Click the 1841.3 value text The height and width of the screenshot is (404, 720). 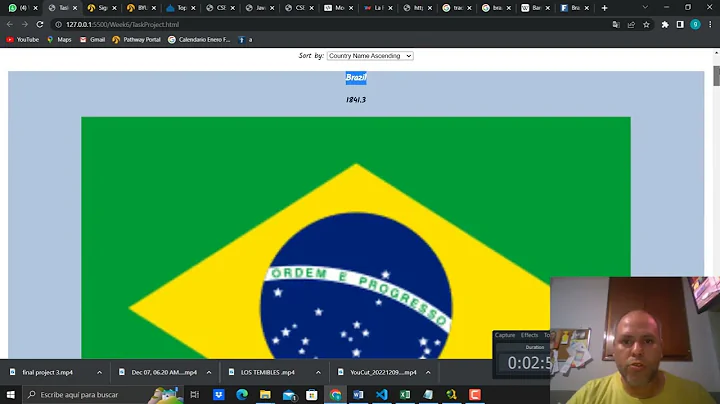(356, 100)
